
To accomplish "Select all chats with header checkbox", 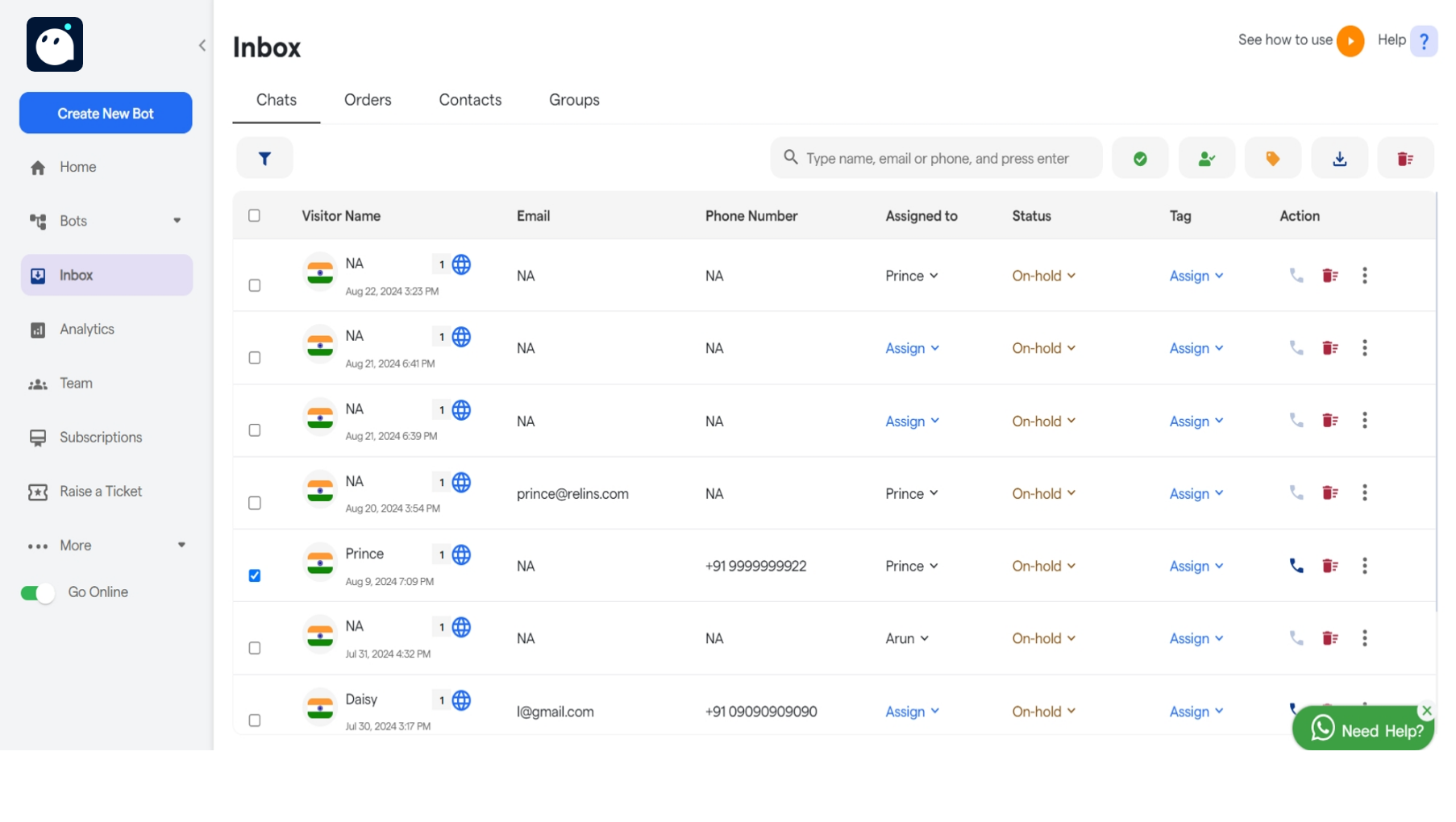I will coord(254,215).
